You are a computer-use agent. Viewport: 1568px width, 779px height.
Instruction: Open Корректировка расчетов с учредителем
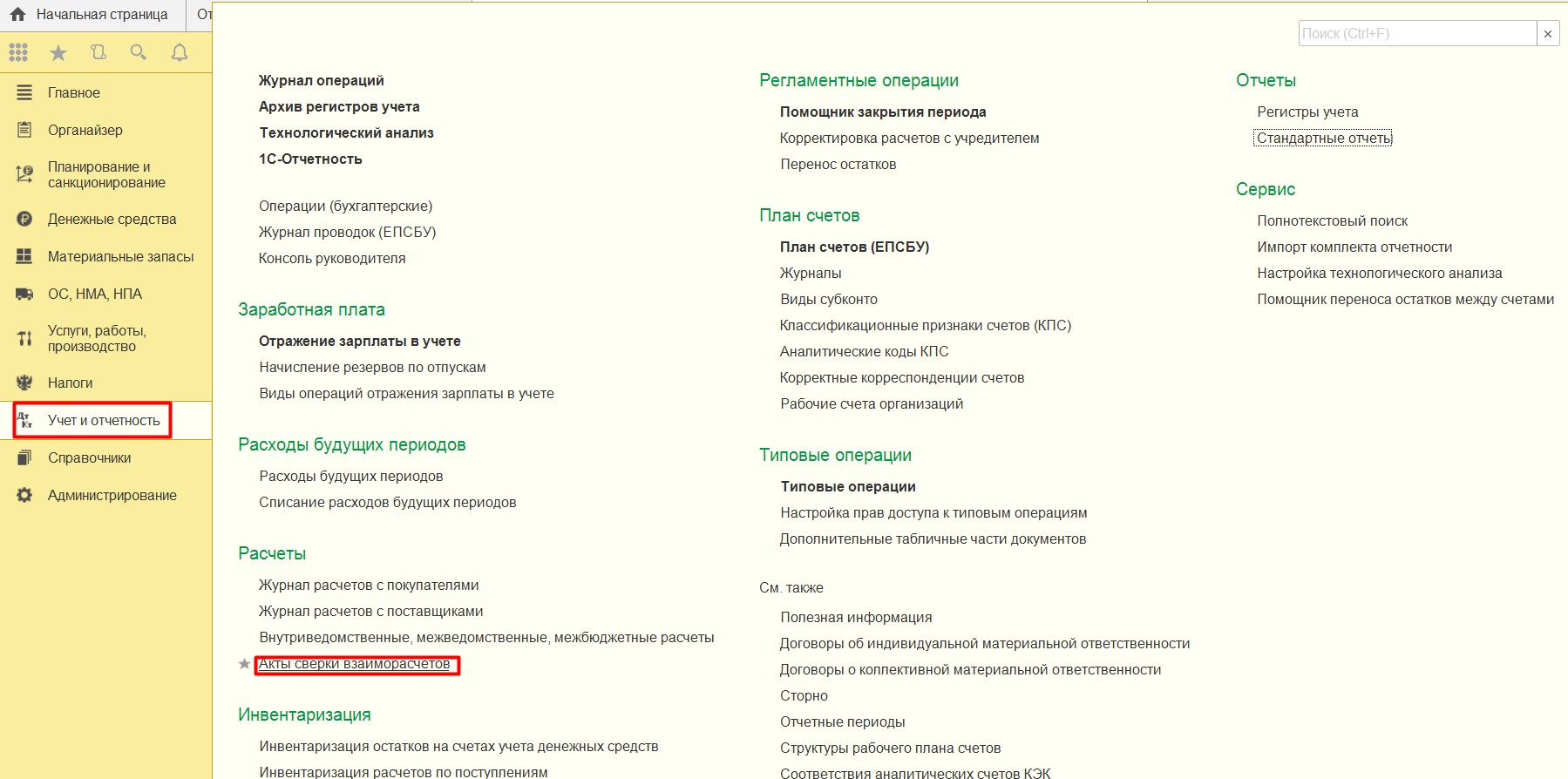tap(909, 138)
